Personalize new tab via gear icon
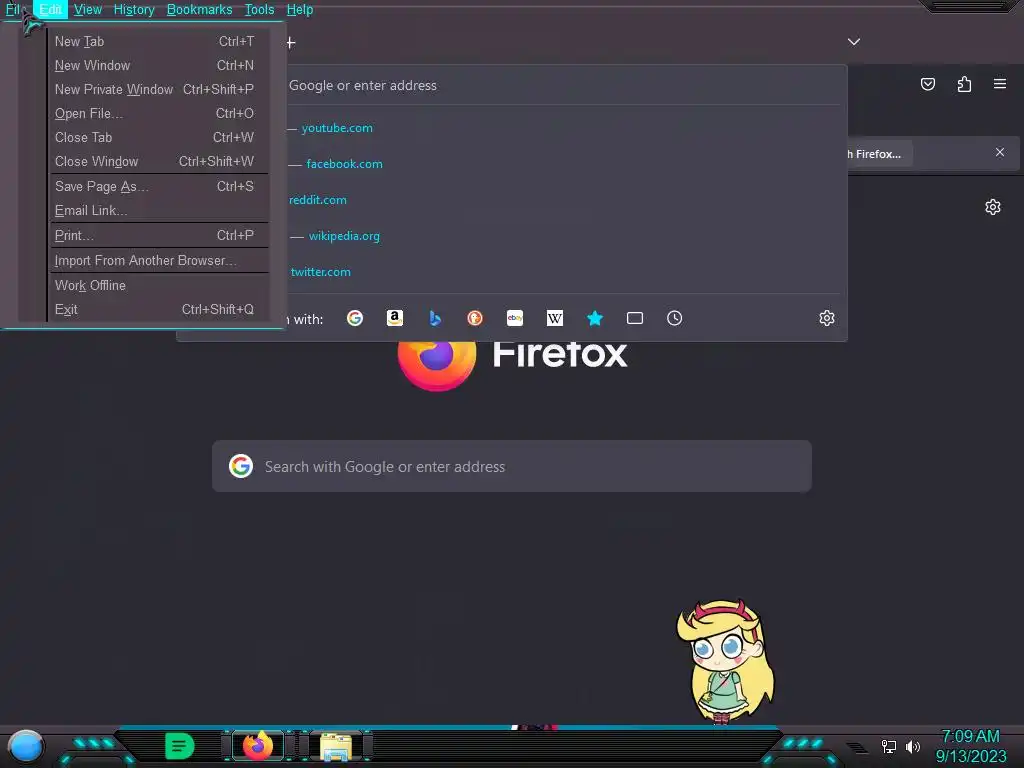This screenshot has width=1024, height=768. click(993, 207)
